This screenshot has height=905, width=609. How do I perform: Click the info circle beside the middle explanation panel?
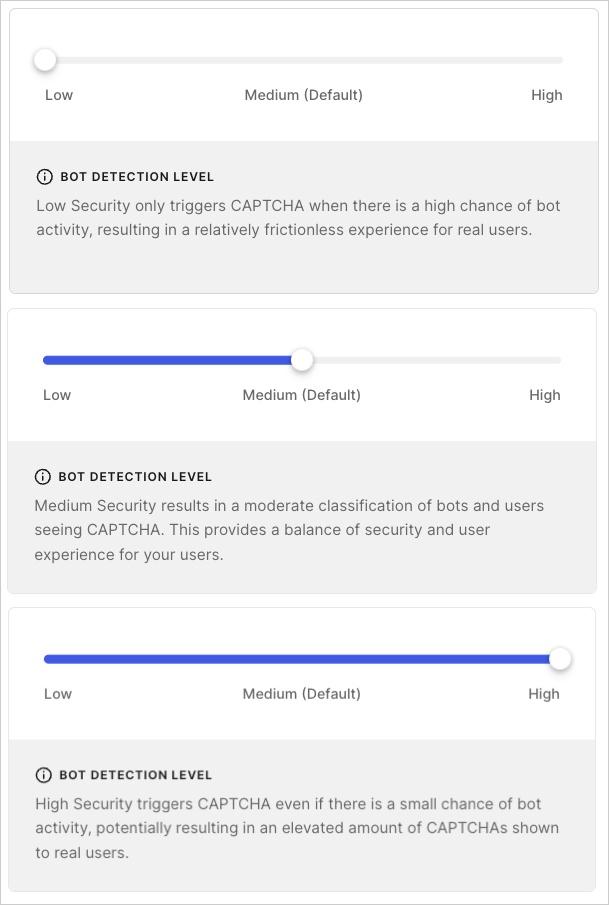[42, 477]
